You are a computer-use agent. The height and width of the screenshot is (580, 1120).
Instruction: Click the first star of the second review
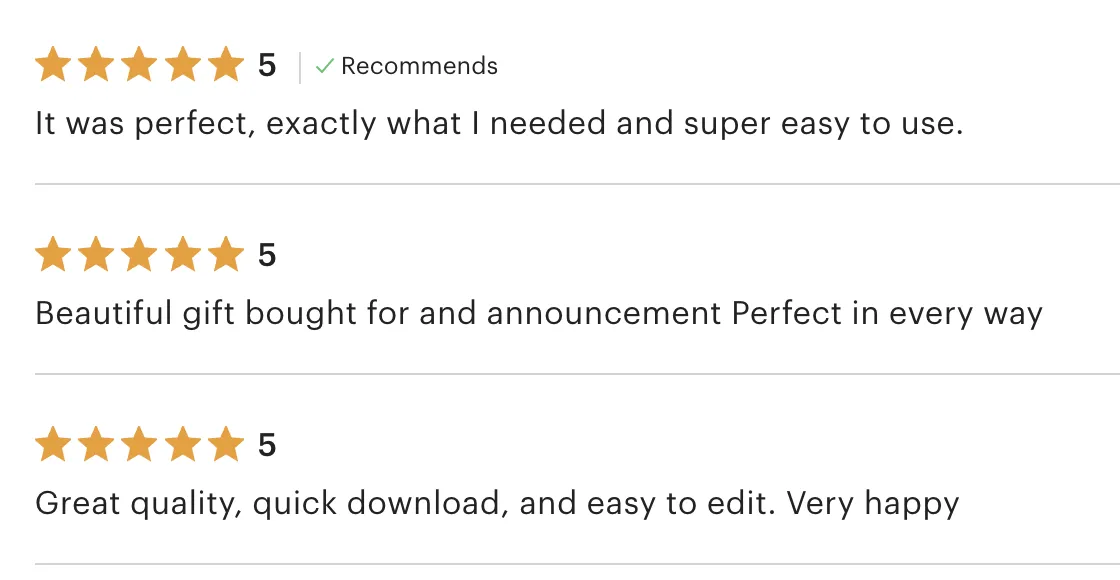(53, 254)
